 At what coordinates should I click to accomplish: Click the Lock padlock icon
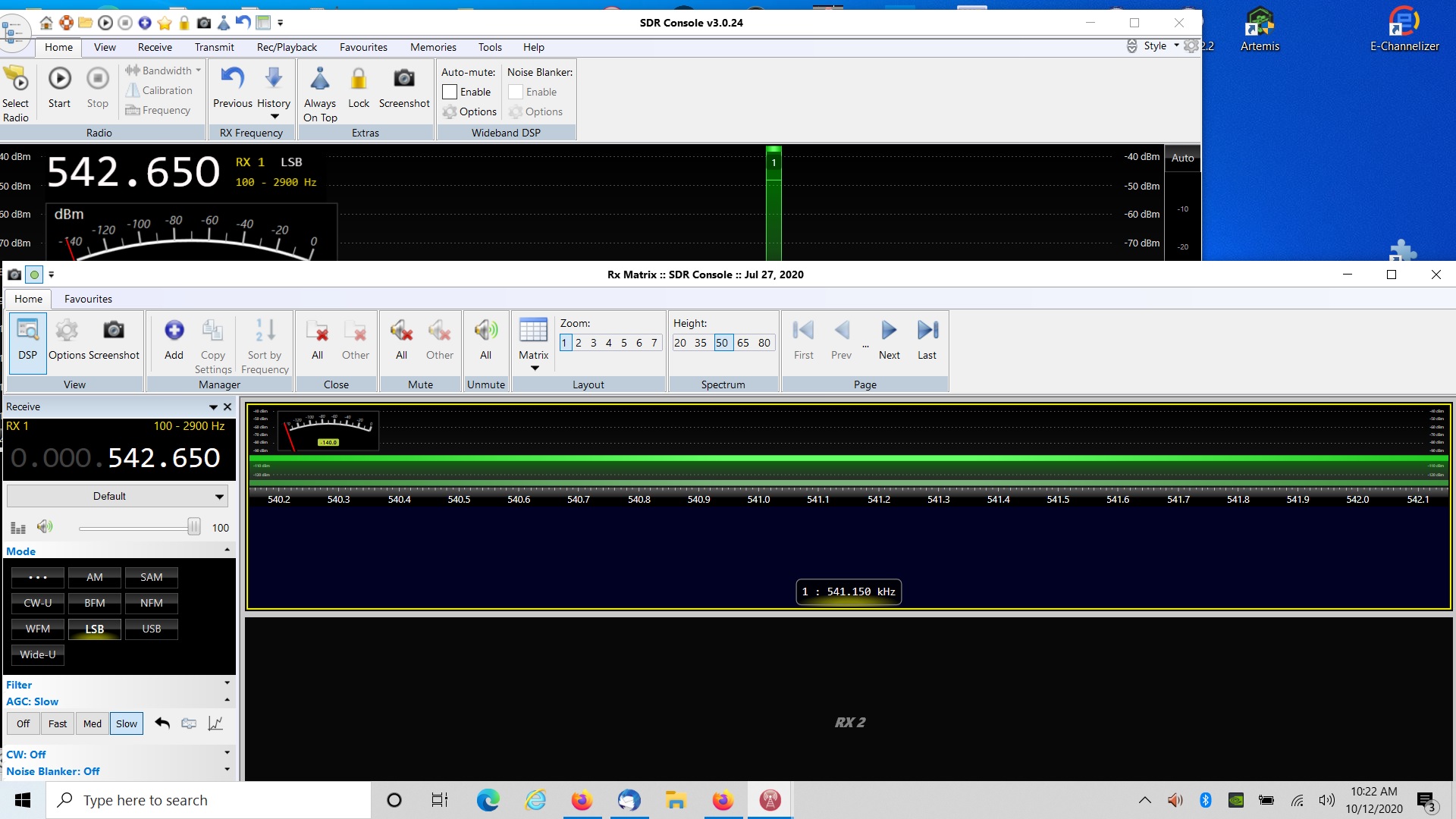(359, 79)
